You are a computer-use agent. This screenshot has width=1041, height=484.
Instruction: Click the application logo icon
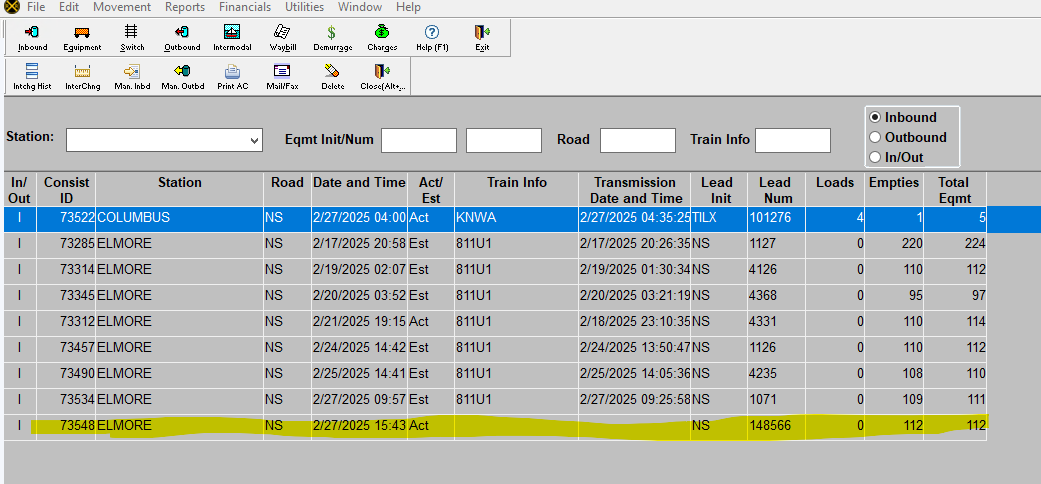click(10, 7)
